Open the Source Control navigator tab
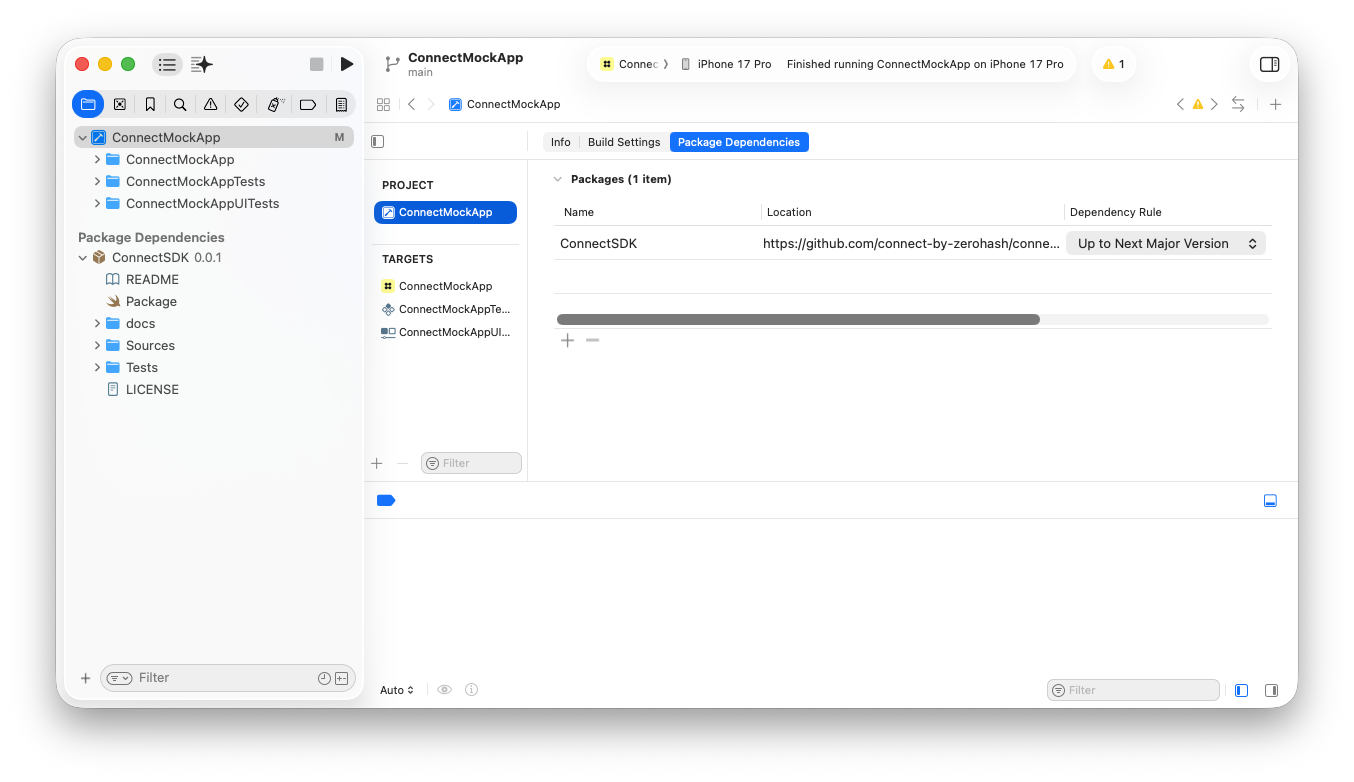The width and height of the screenshot is (1354, 782). (120, 104)
